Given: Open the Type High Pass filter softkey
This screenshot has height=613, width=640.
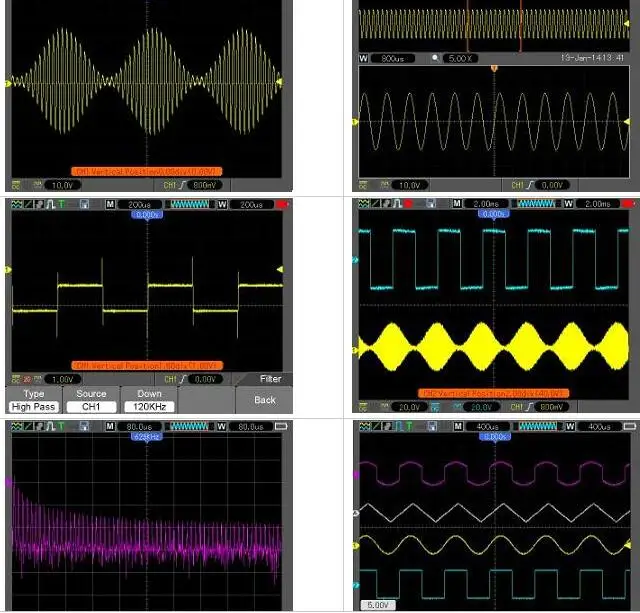Looking at the screenshot, I should coord(34,400).
